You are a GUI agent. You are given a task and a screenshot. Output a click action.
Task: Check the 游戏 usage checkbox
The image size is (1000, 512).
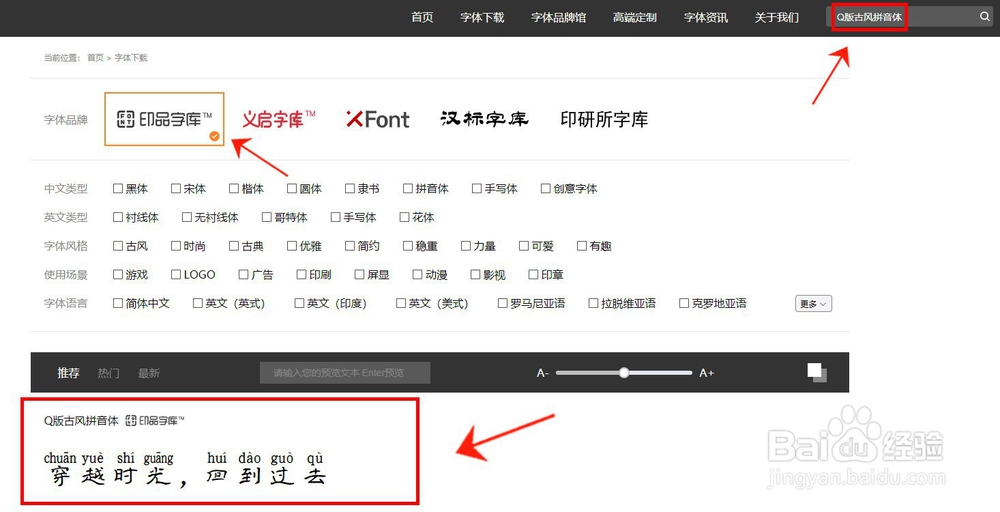pyautogui.click(x=118, y=274)
